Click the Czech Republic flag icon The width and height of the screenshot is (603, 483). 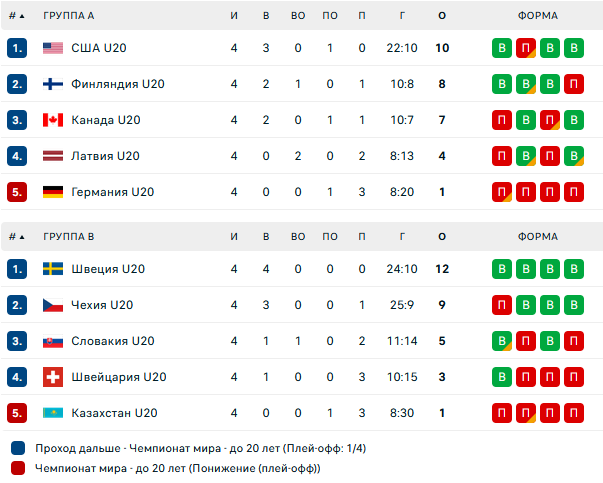(53, 305)
